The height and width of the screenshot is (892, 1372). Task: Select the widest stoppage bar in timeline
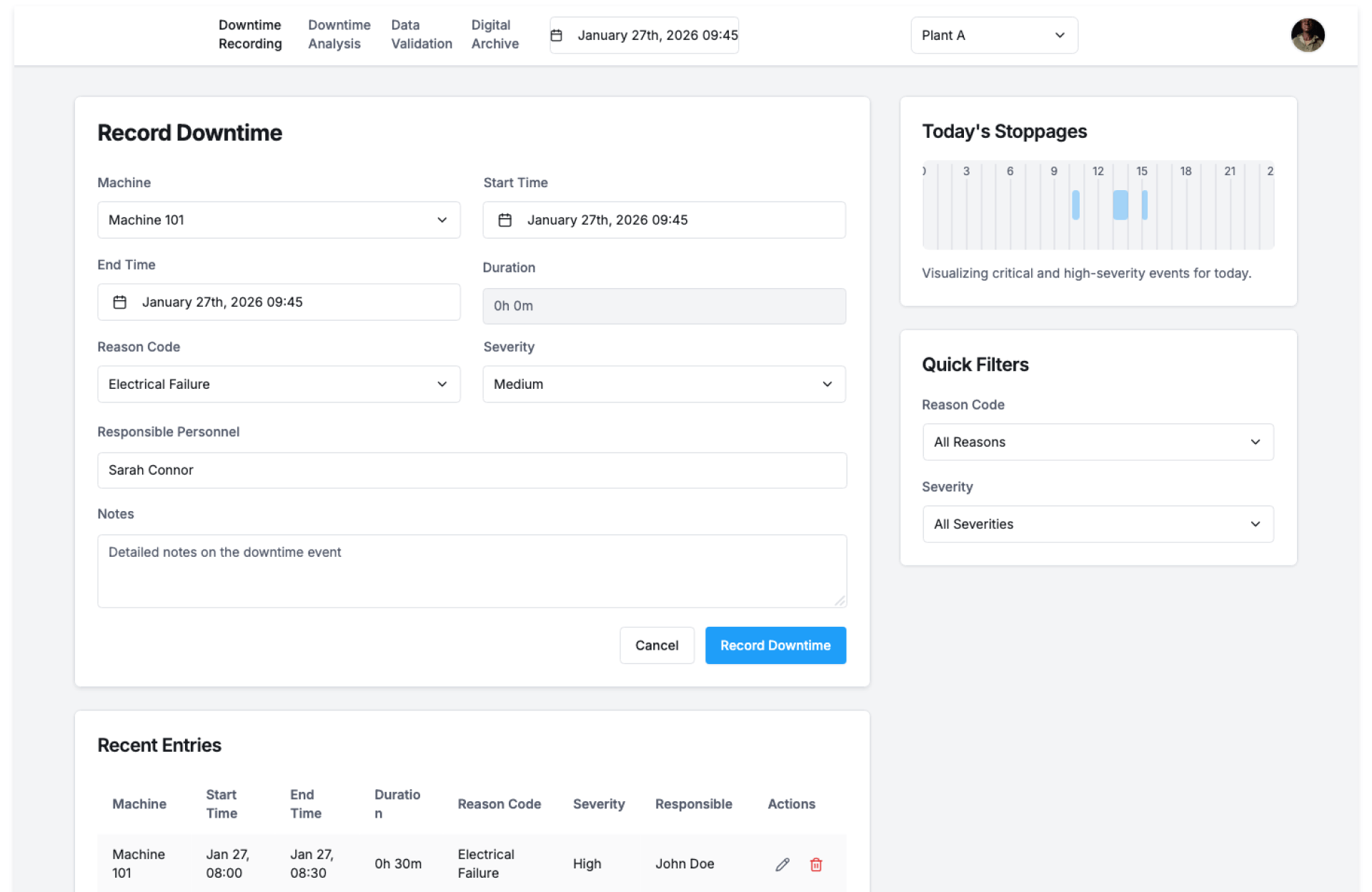tap(1120, 205)
